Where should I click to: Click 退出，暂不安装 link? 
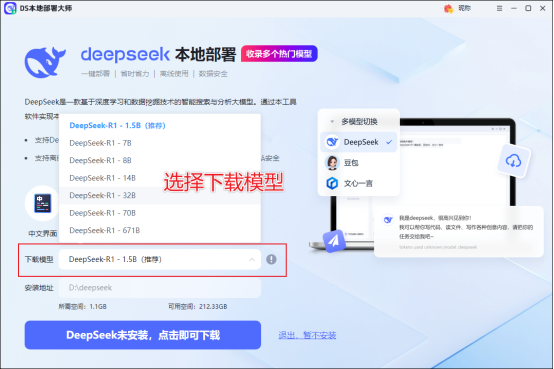[x=307, y=335]
